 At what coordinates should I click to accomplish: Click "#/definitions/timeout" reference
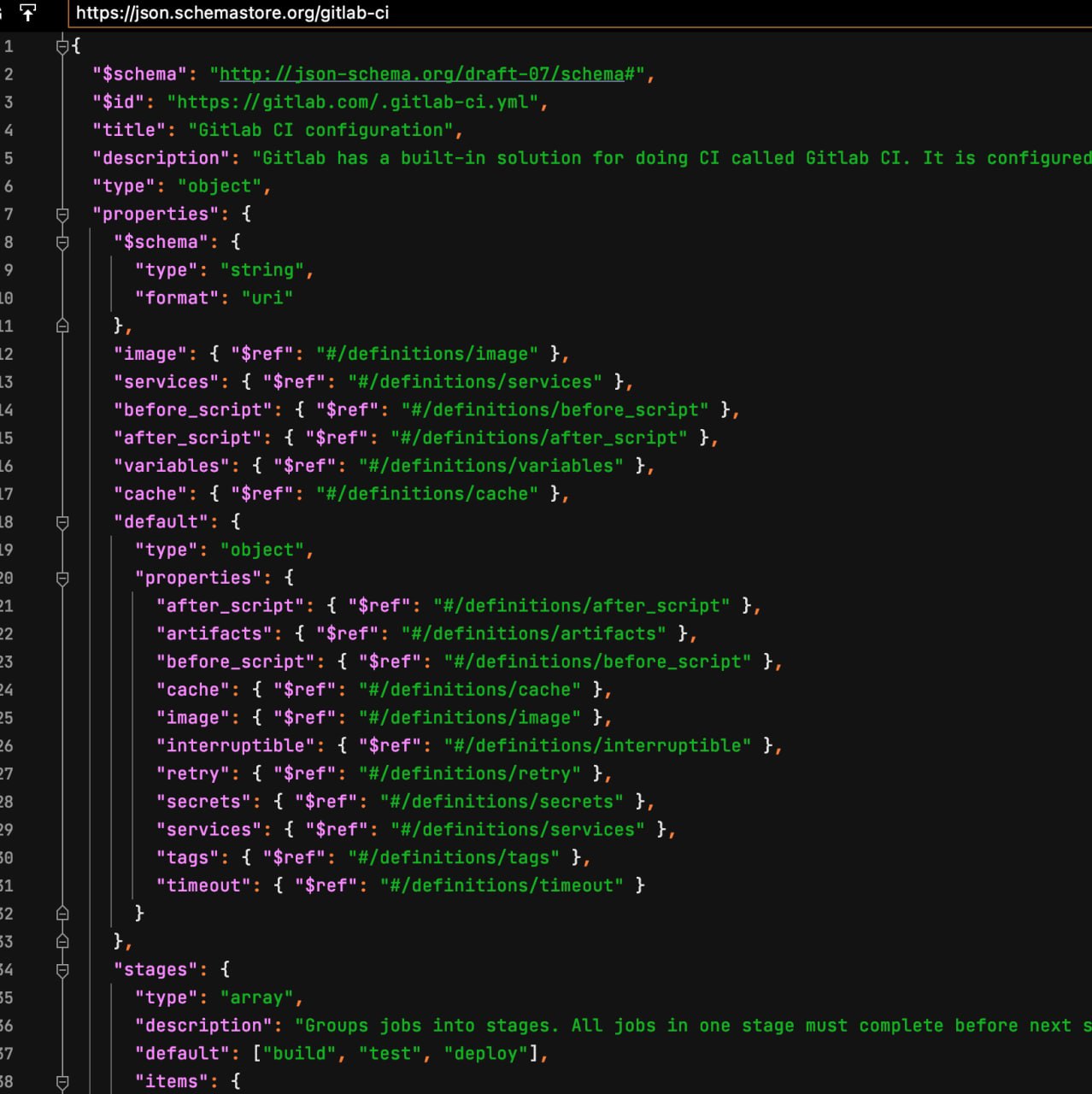coord(502,885)
